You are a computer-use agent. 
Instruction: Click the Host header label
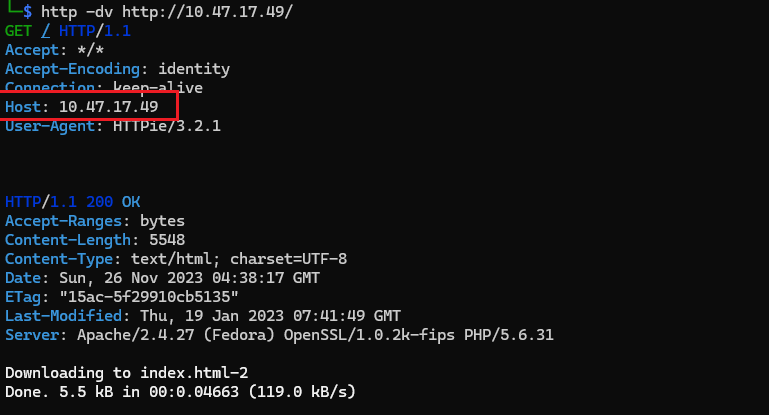tap(23, 106)
